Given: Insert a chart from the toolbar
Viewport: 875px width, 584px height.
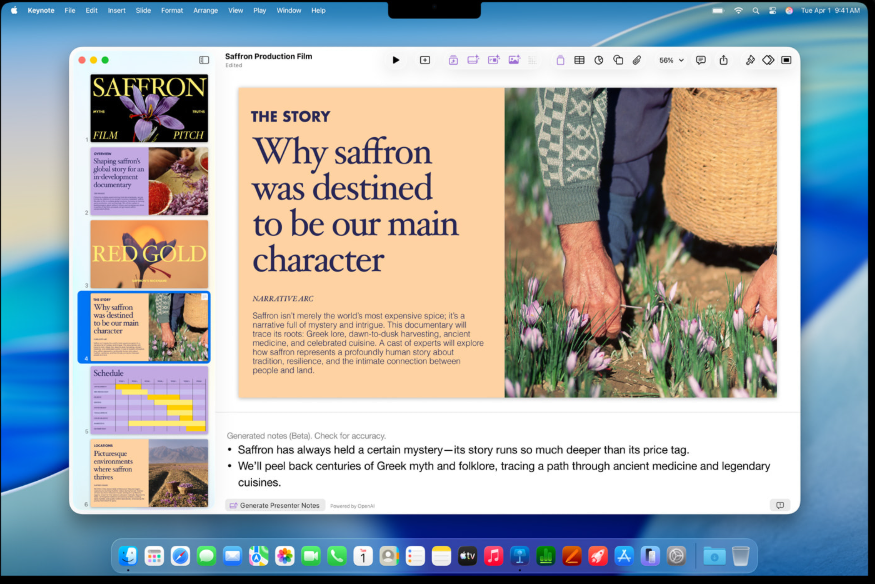Looking at the screenshot, I should 598,60.
